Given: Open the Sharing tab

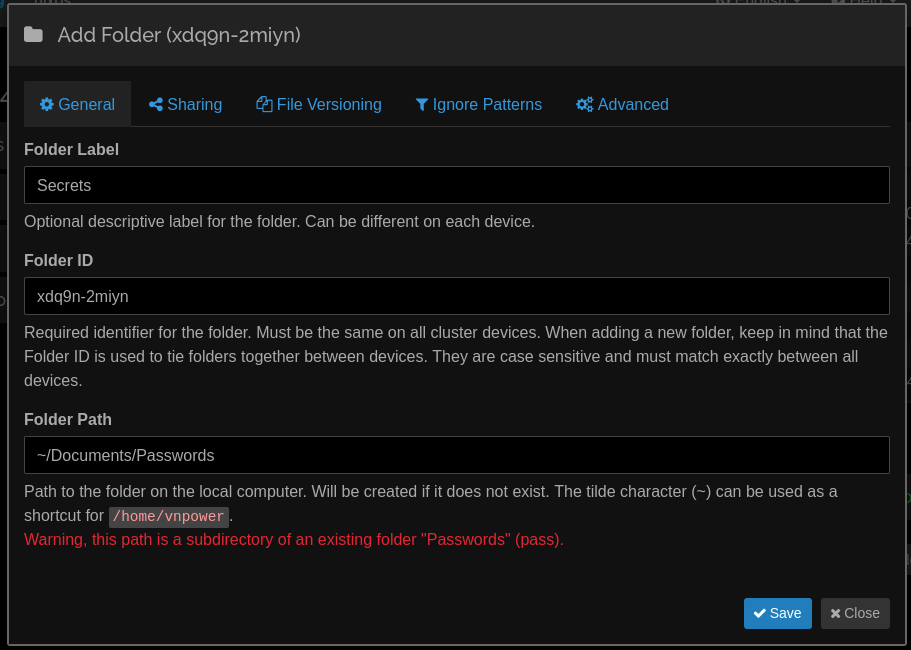Looking at the screenshot, I should pyautogui.click(x=185, y=105).
